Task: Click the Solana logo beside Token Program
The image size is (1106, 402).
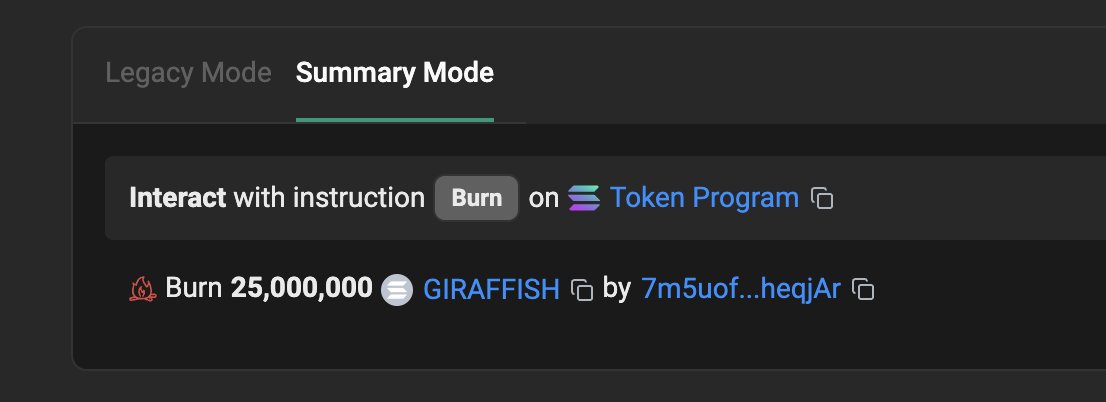Action: [x=584, y=198]
